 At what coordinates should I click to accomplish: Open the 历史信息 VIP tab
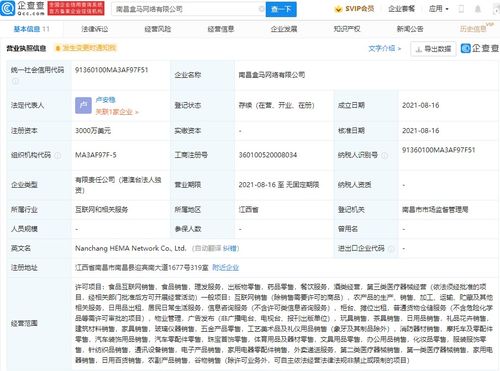pyautogui.click(x=476, y=28)
